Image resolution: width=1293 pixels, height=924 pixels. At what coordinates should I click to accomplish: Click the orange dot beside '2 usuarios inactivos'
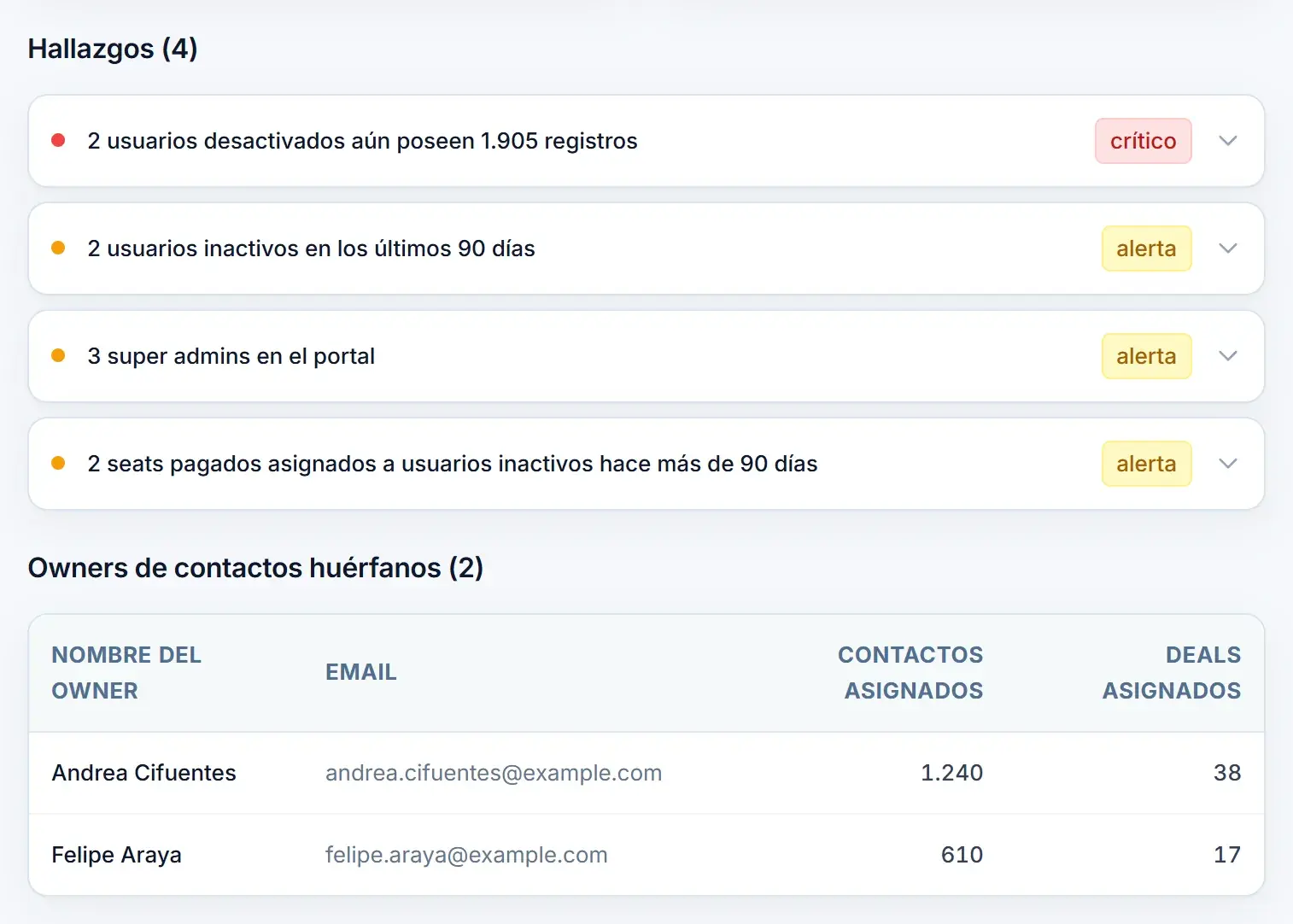58,248
